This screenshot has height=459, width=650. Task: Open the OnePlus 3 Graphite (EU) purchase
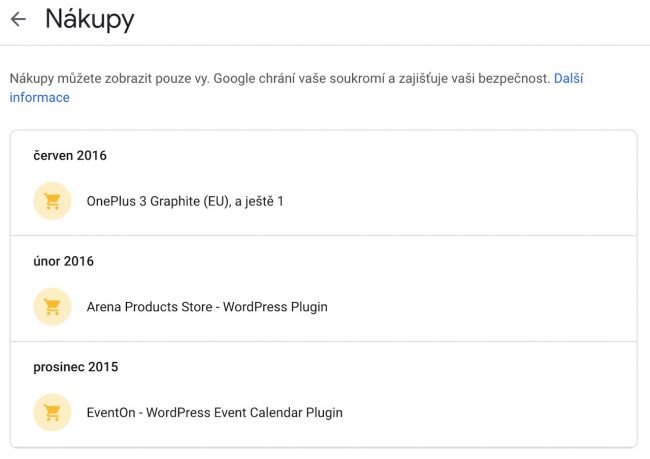click(x=185, y=201)
